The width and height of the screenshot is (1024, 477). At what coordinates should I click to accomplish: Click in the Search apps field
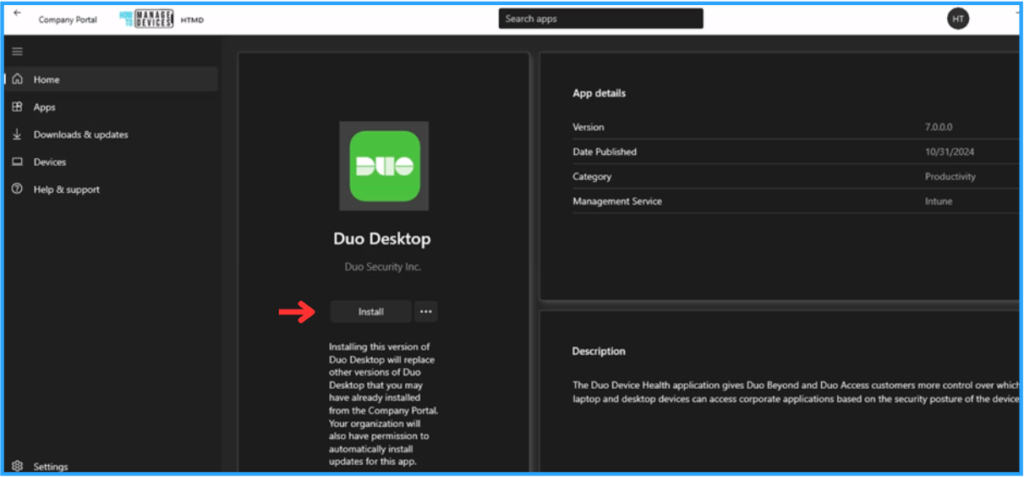(601, 18)
